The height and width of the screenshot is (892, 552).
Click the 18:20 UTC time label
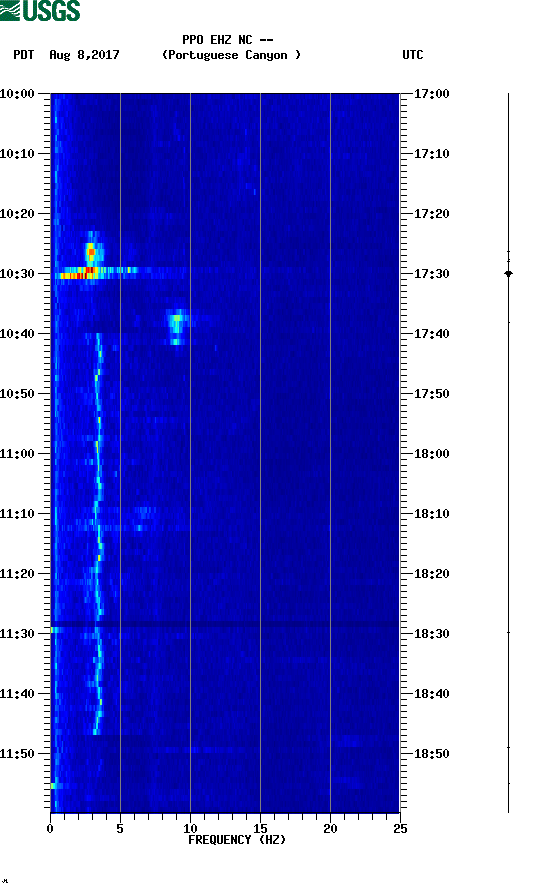point(431,574)
